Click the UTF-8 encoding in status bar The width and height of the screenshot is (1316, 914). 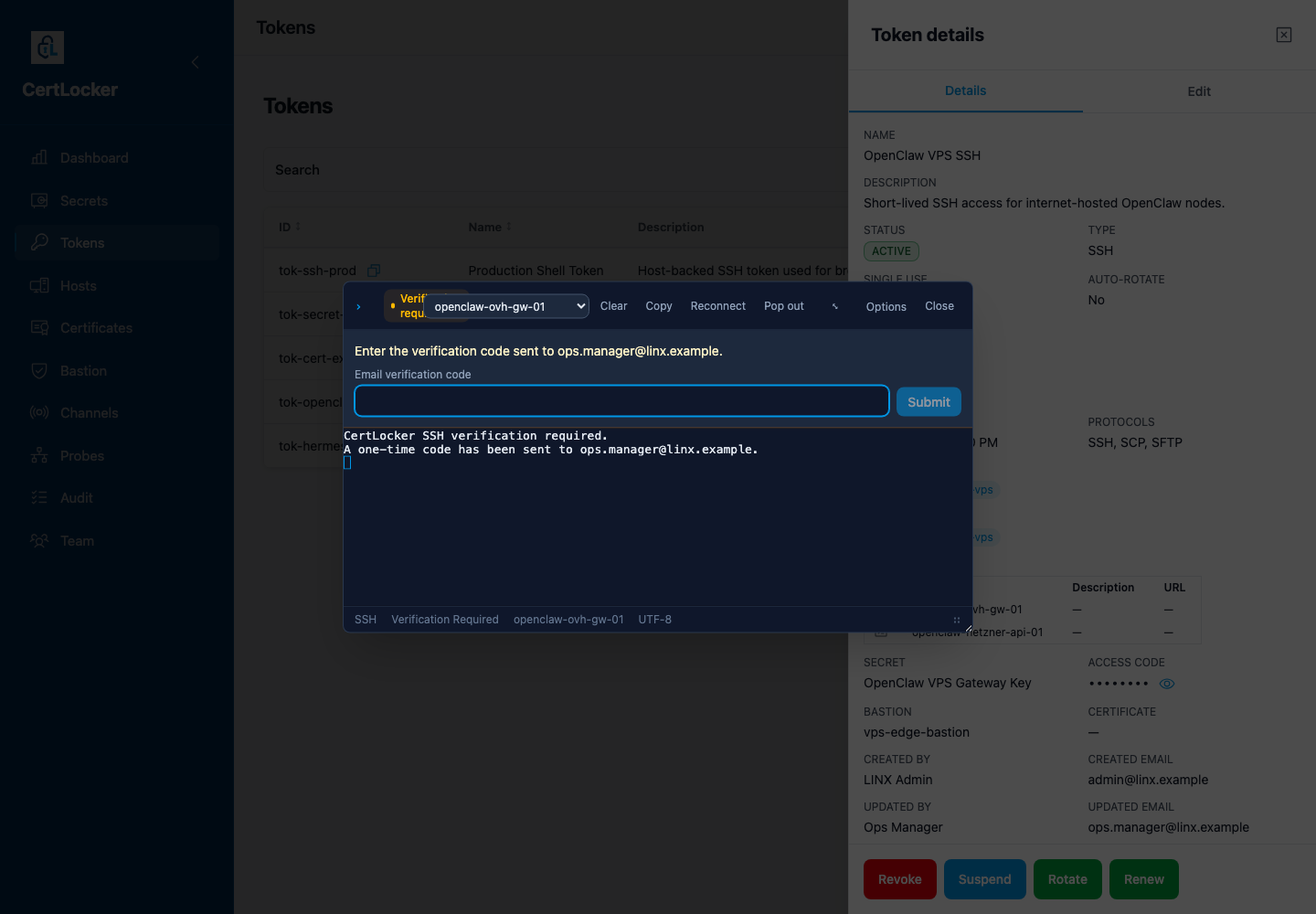click(x=654, y=620)
